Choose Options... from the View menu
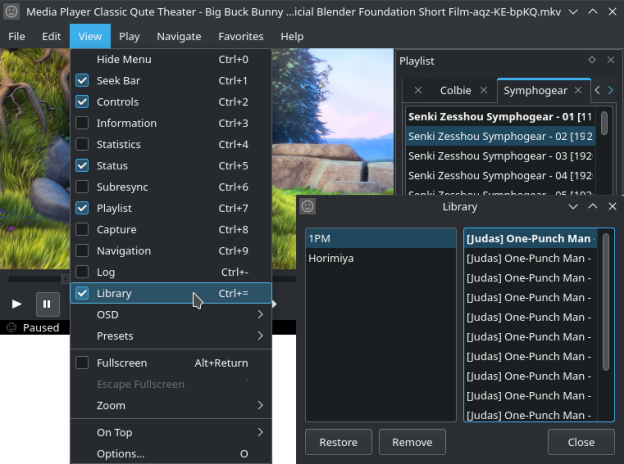This screenshot has height=464, width=624. (120, 454)
